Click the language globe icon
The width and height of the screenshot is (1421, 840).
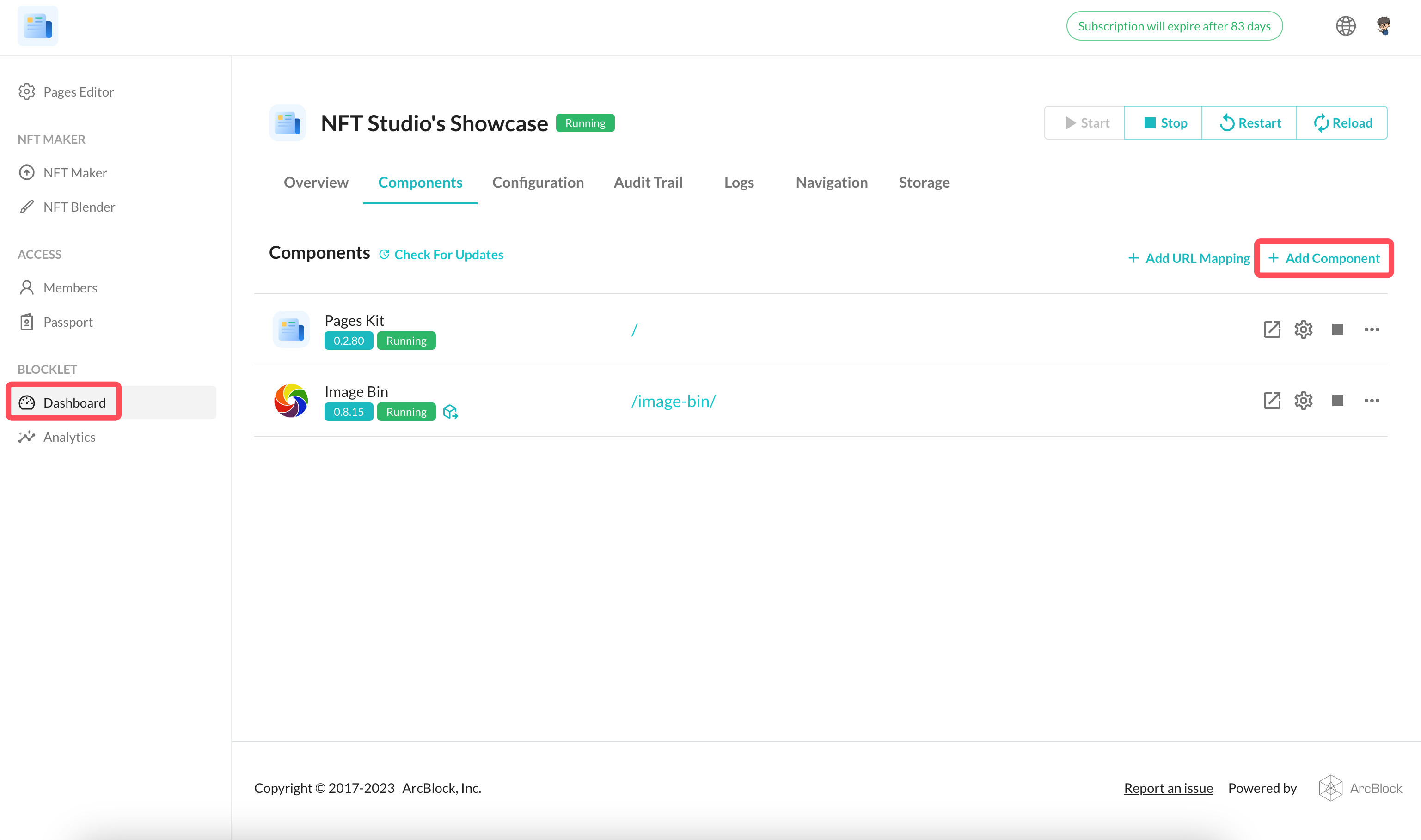[x=1346, y=26]
